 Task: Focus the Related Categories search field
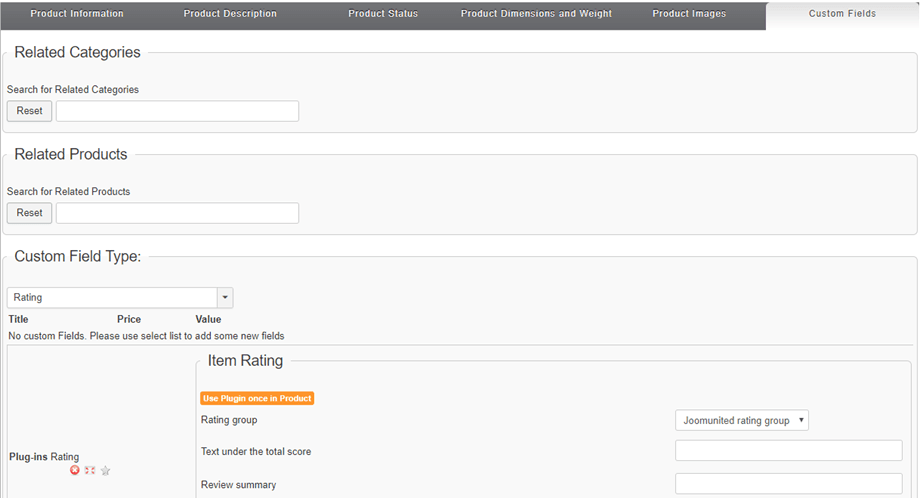(x=177, y=111)
